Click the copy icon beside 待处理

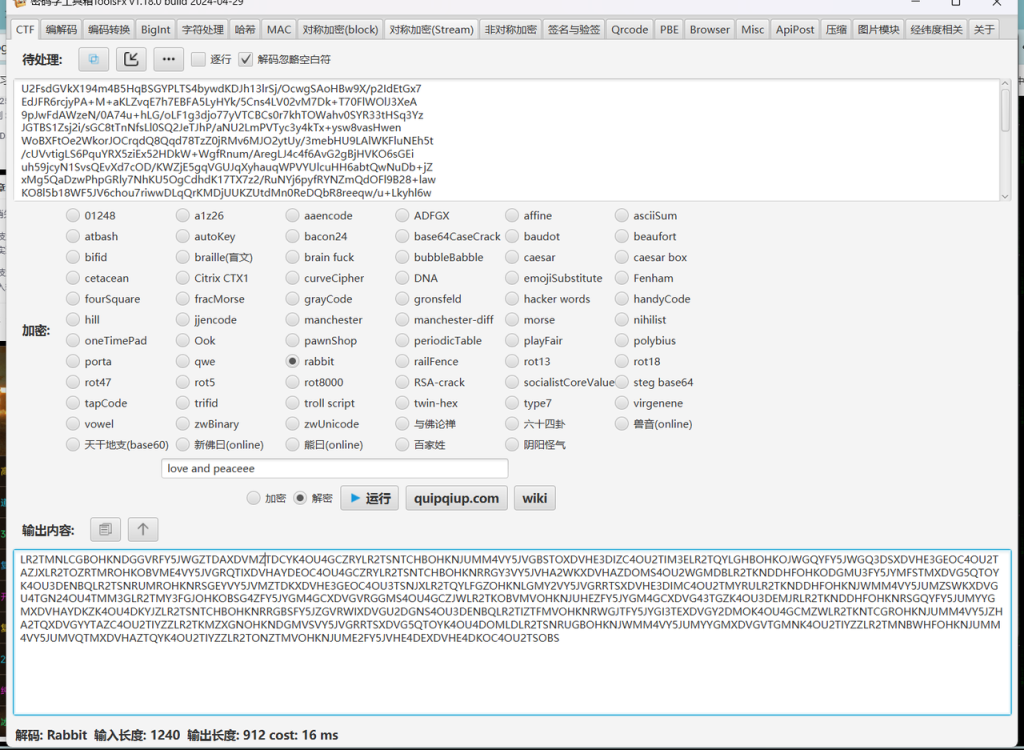(x=94, y=59)
